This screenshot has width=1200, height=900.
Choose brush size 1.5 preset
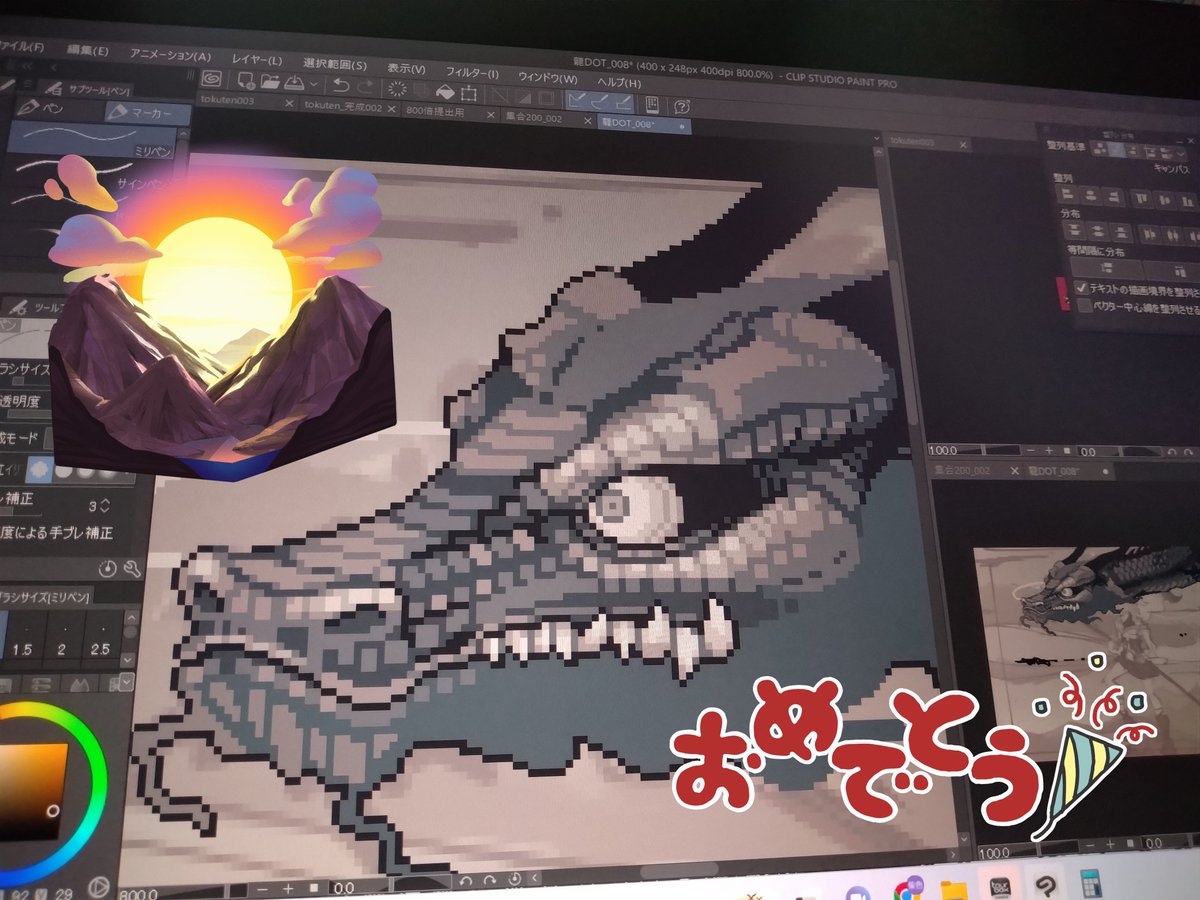[23, 640]
